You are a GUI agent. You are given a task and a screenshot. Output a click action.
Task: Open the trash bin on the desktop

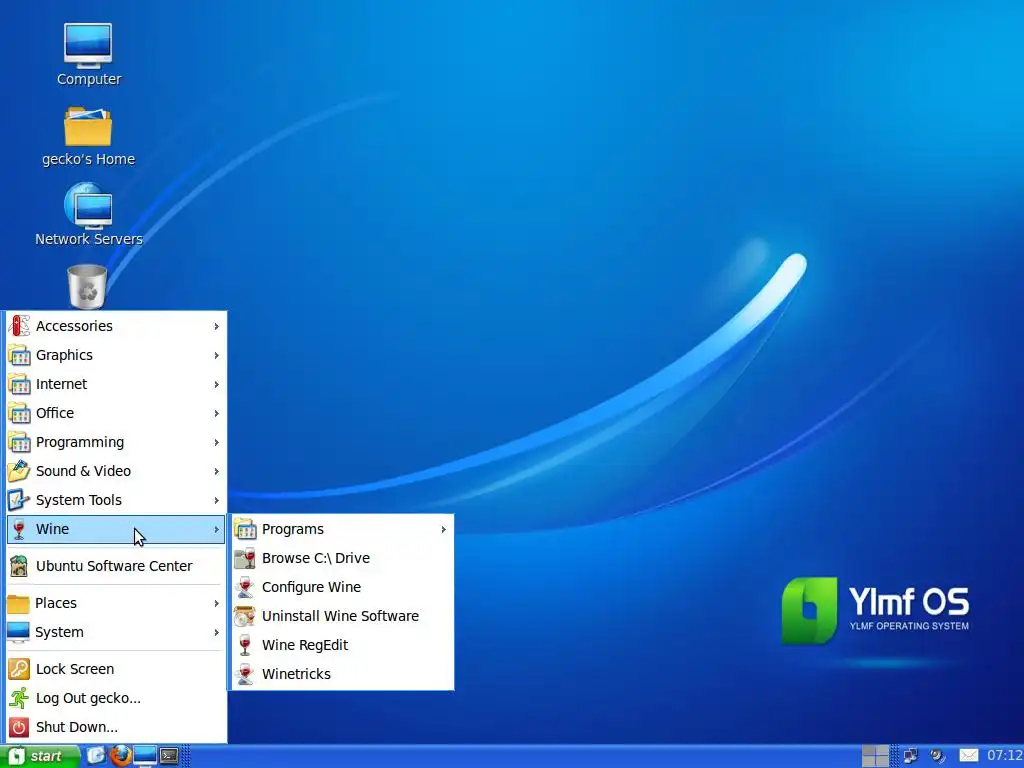(88, 286)
